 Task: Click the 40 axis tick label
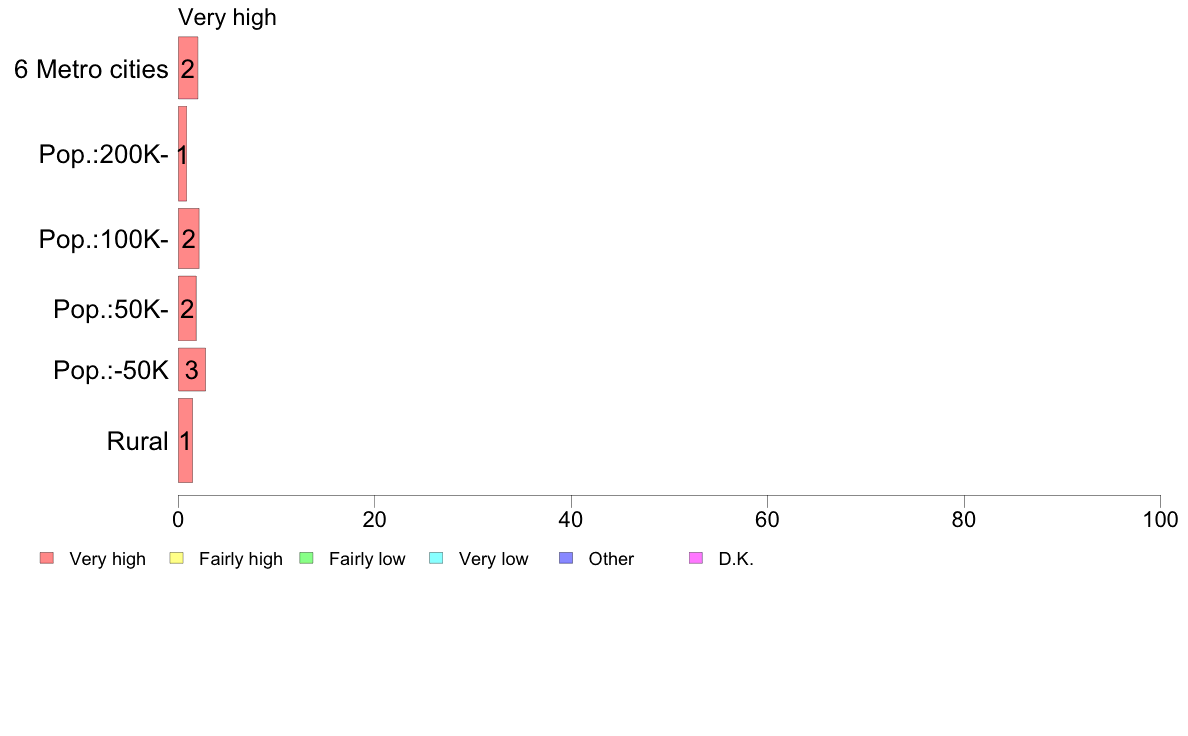[571, 519]
